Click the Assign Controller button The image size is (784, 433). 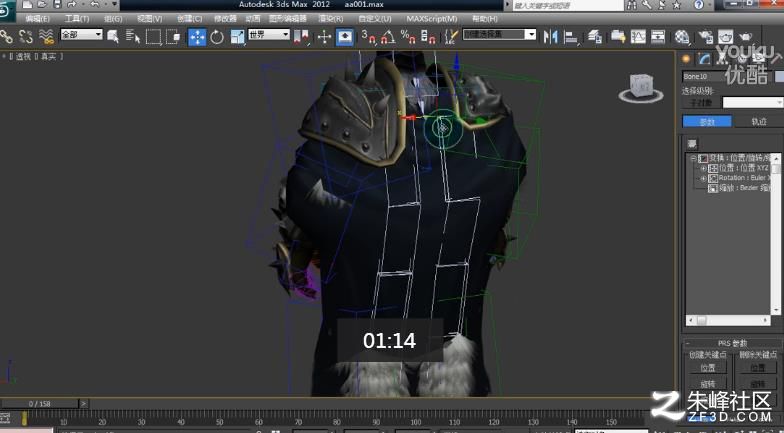tap(692, 144)
